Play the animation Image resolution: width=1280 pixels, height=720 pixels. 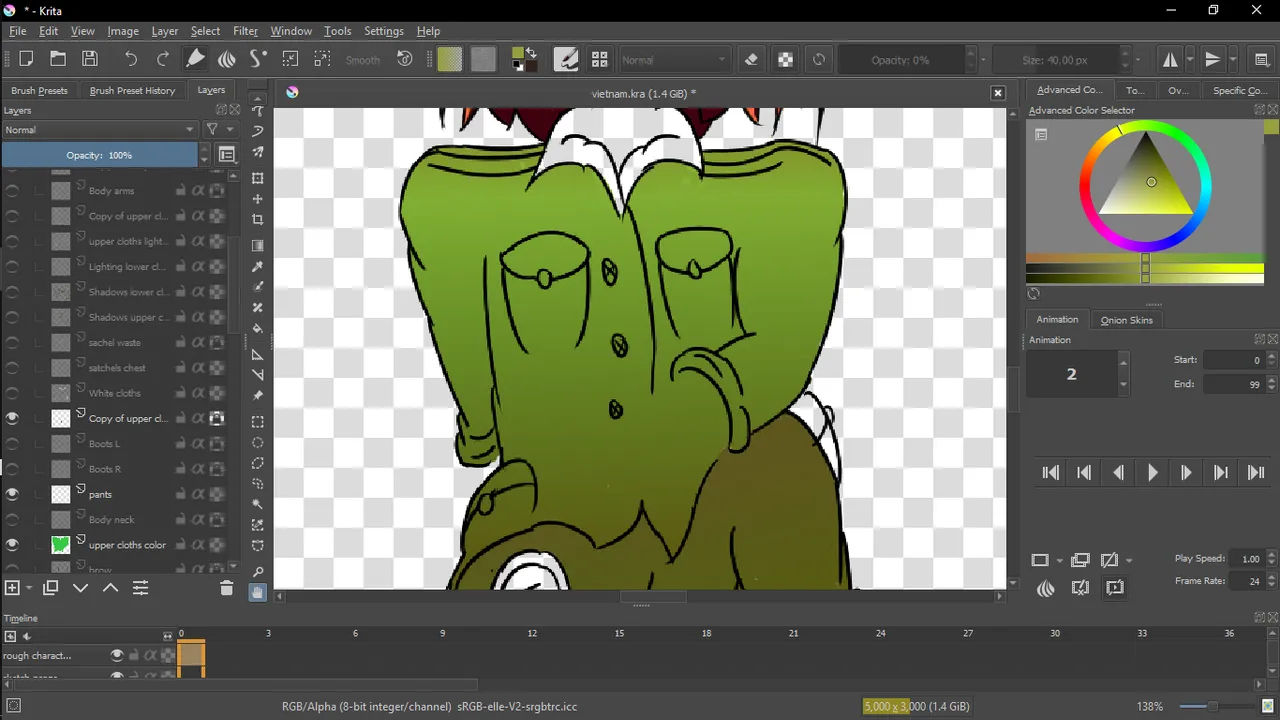pyautogui.click(x=1152, y=473)
